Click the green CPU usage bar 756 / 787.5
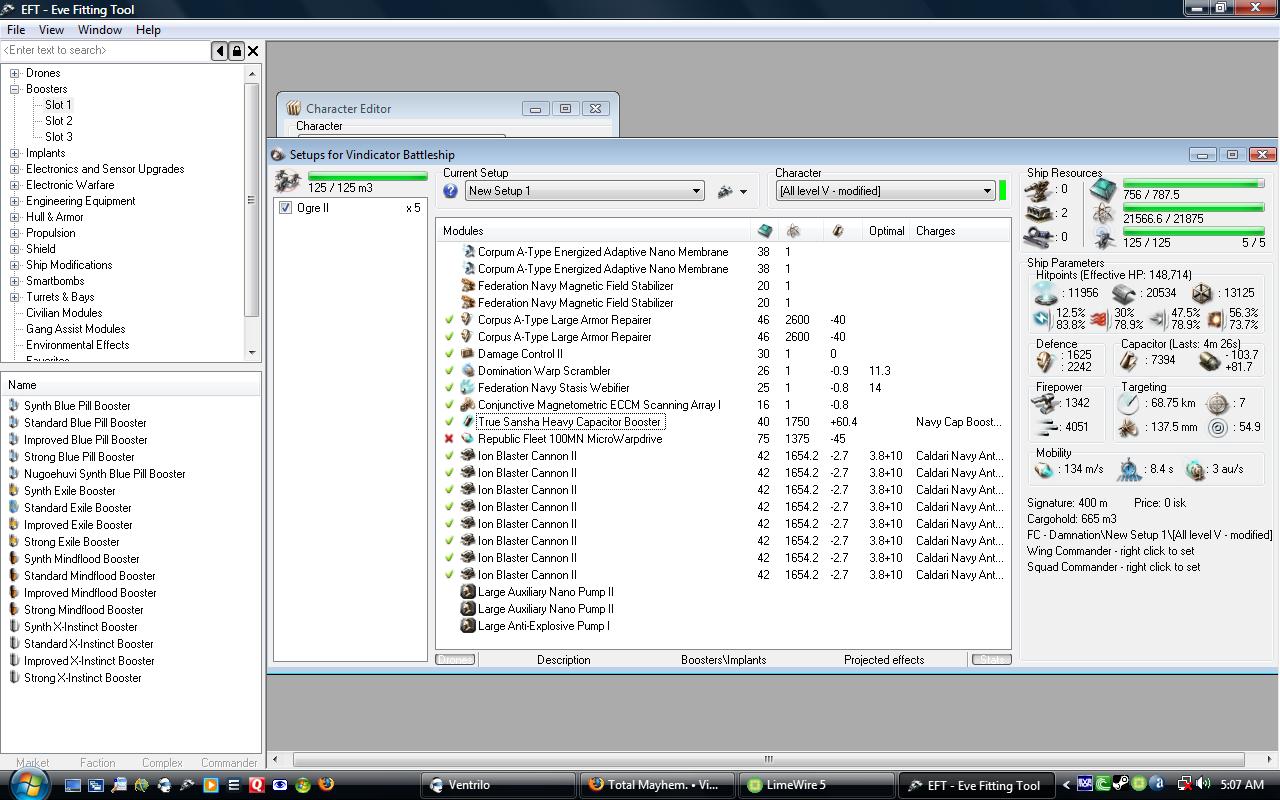 (1194, 184)
